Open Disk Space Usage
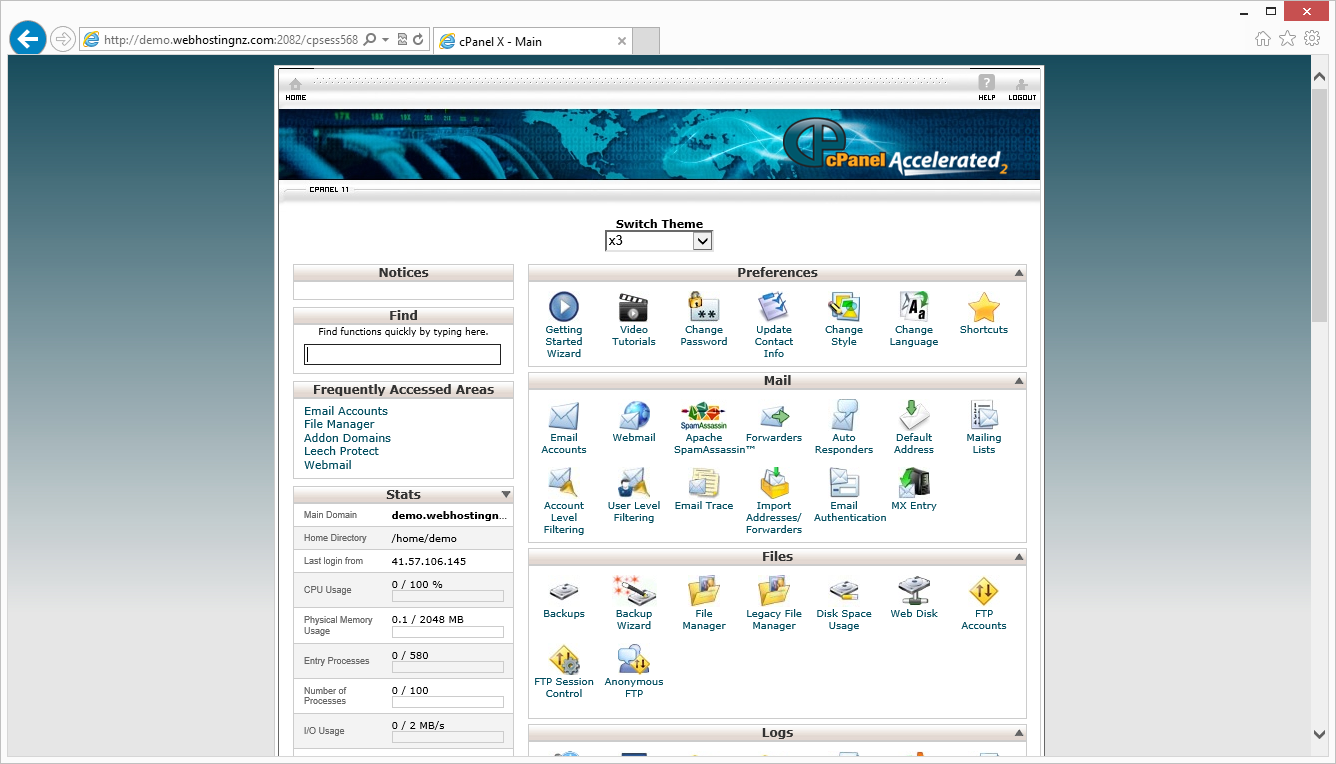The image size is (1336, 764). click(x=844, y=592)
